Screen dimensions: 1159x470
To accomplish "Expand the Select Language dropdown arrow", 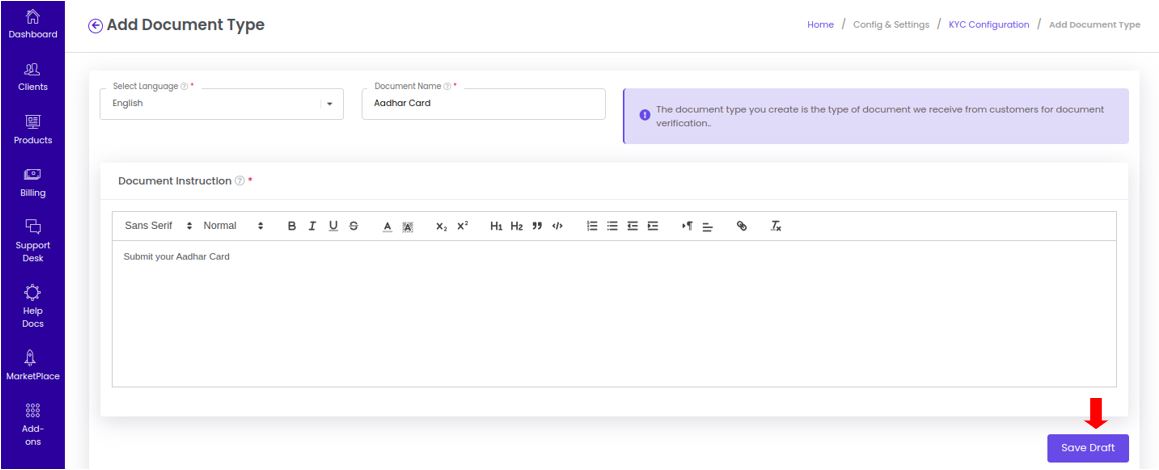I will pos(330,104).
